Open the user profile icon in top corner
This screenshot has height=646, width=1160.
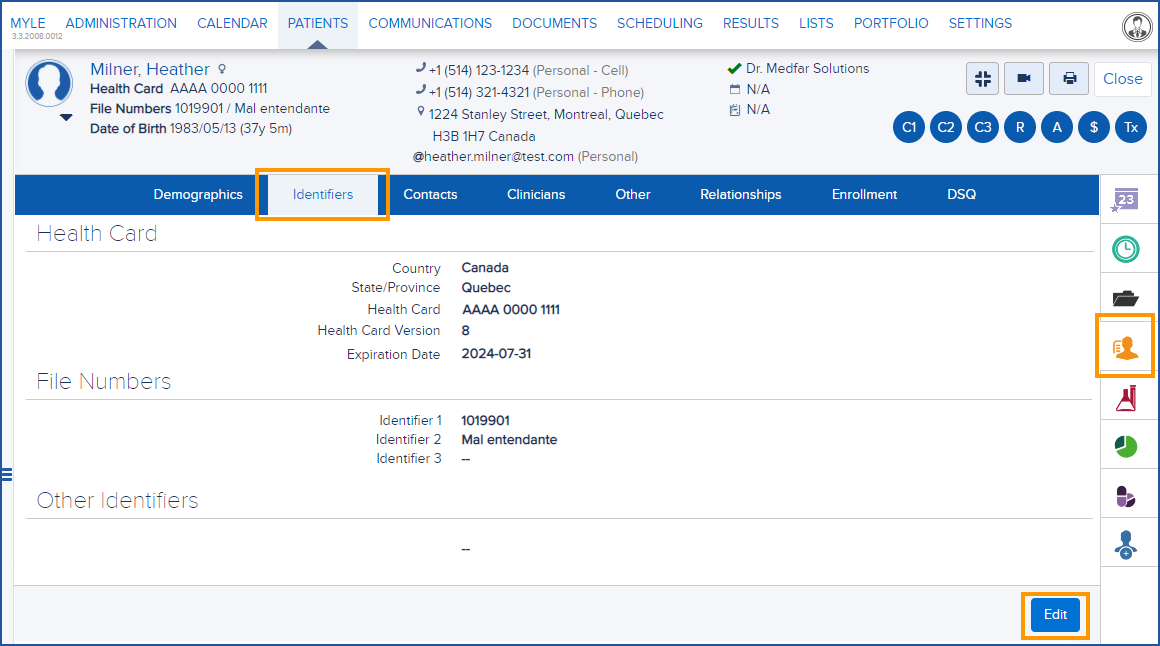tap(1137, 26)
